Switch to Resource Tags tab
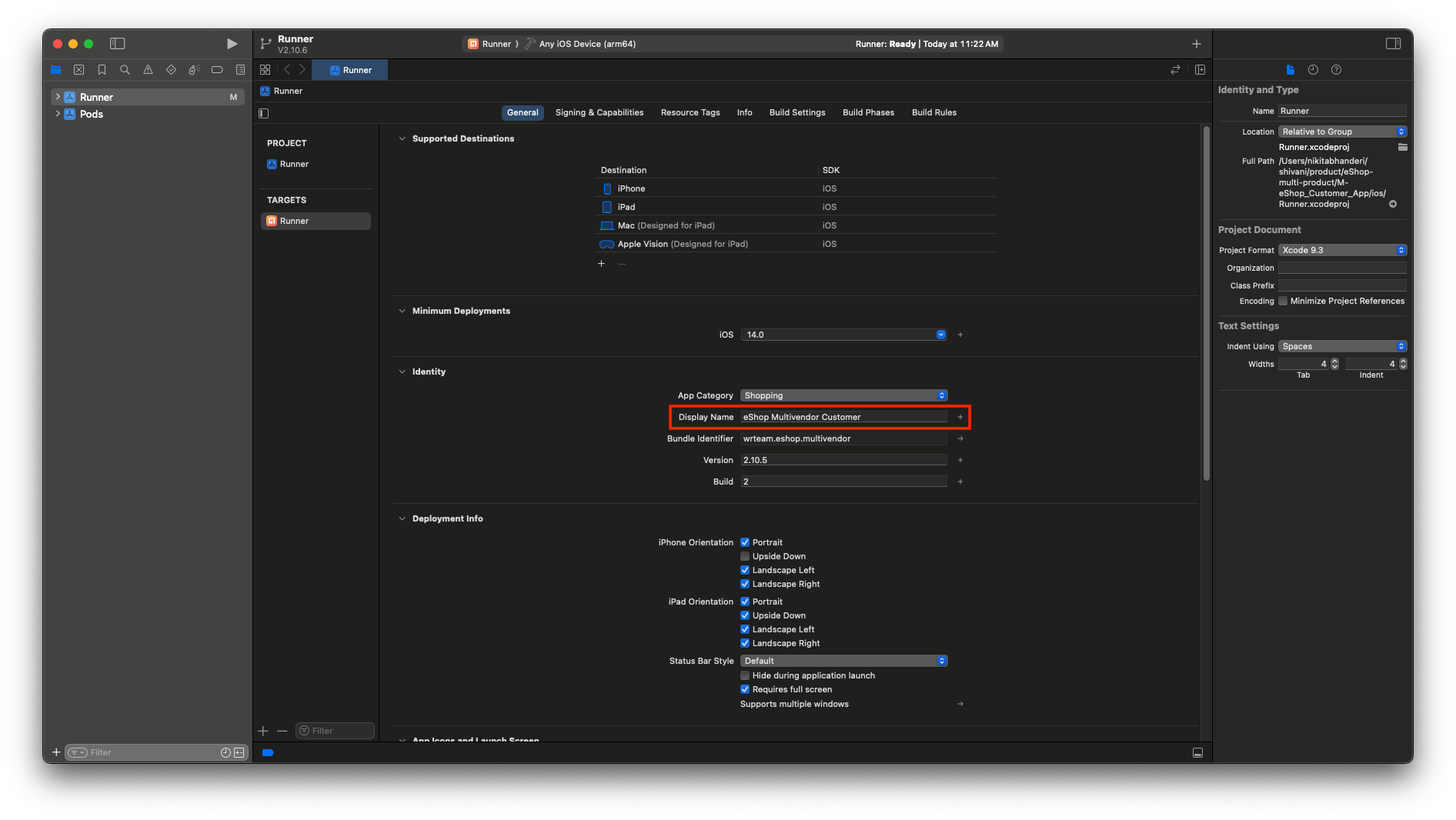 coord(690,112)
